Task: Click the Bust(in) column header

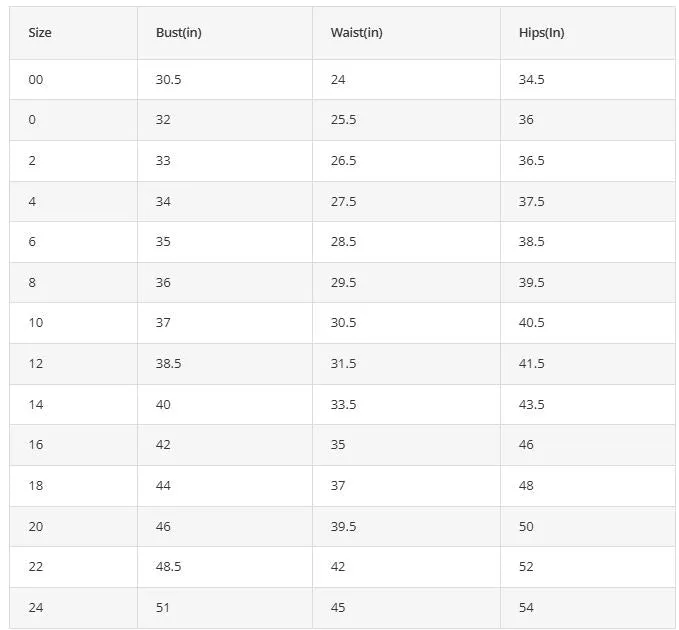Action: pos(178,33)
